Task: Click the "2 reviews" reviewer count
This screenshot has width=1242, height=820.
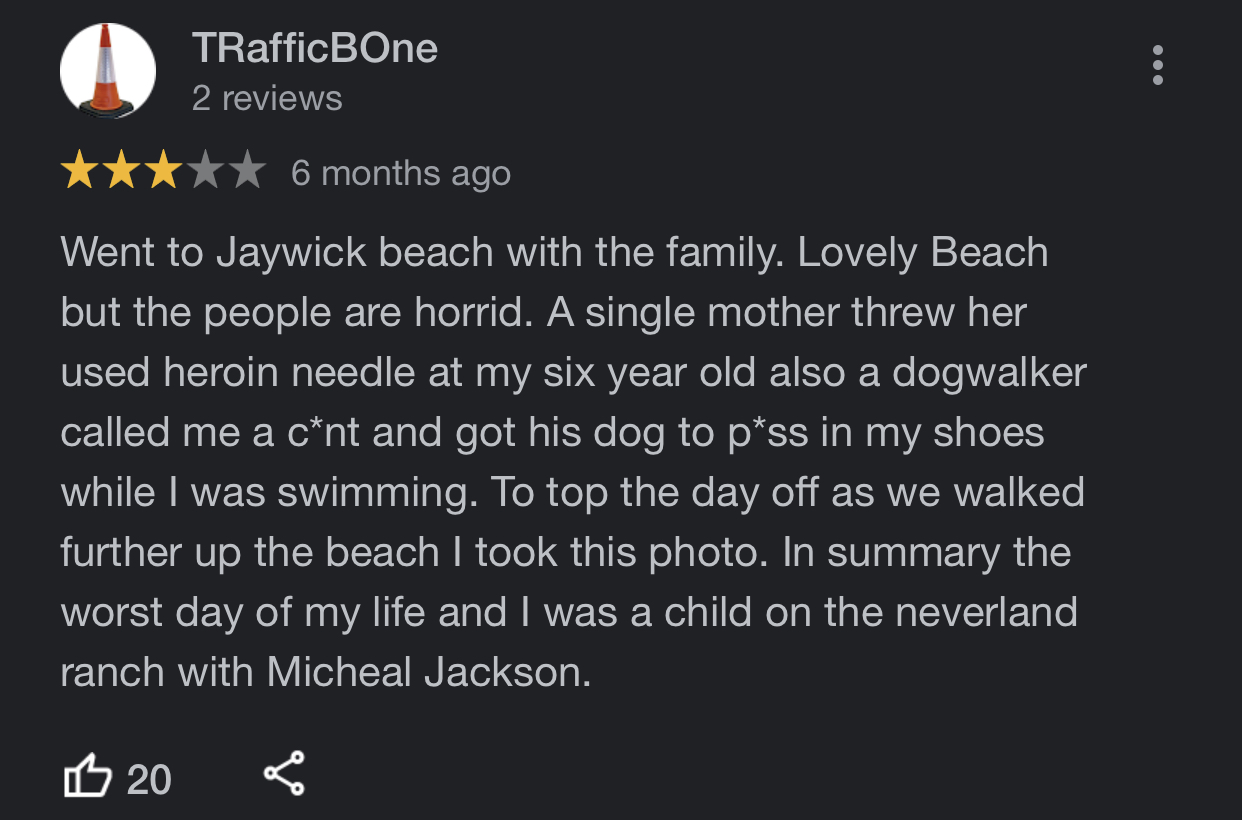Action: [x=267, y=99]
